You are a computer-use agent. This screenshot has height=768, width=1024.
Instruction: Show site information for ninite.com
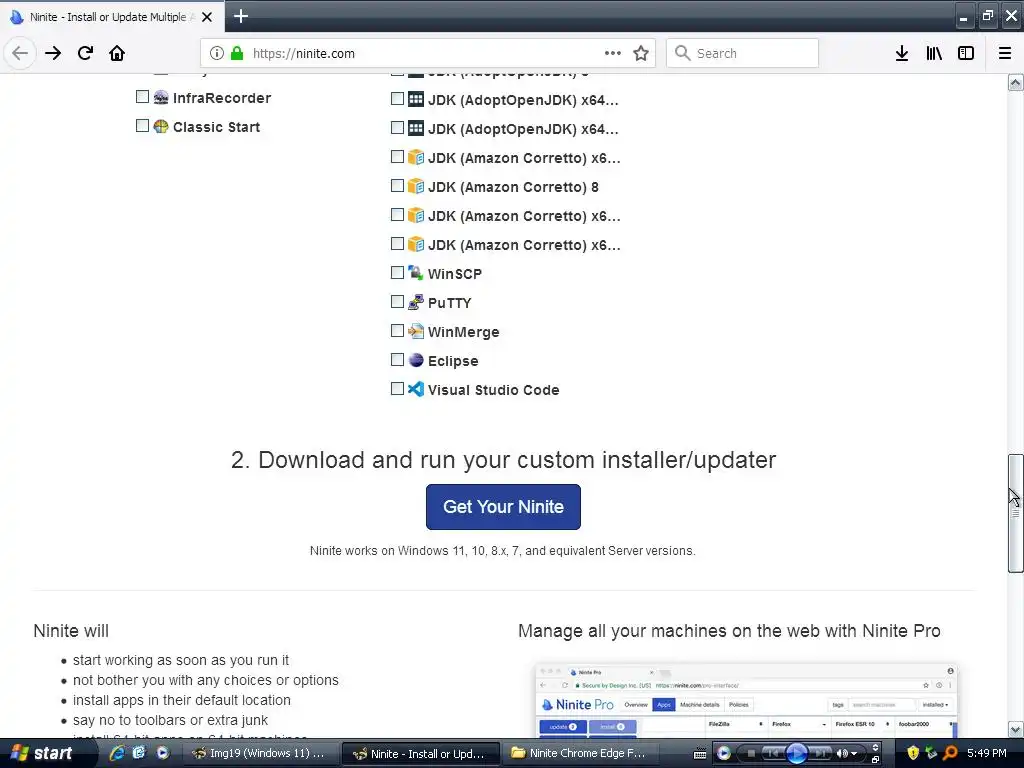click(x=217, y=53)
